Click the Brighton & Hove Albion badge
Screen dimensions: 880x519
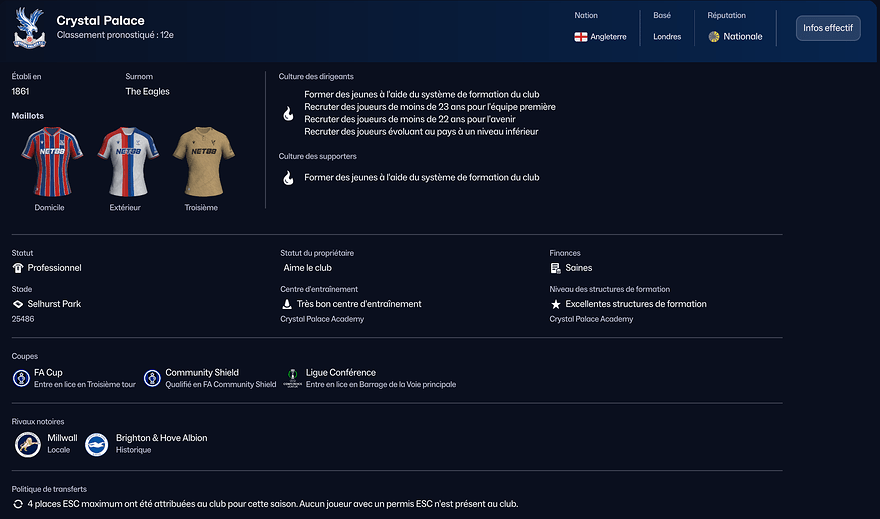coord(97,444)
